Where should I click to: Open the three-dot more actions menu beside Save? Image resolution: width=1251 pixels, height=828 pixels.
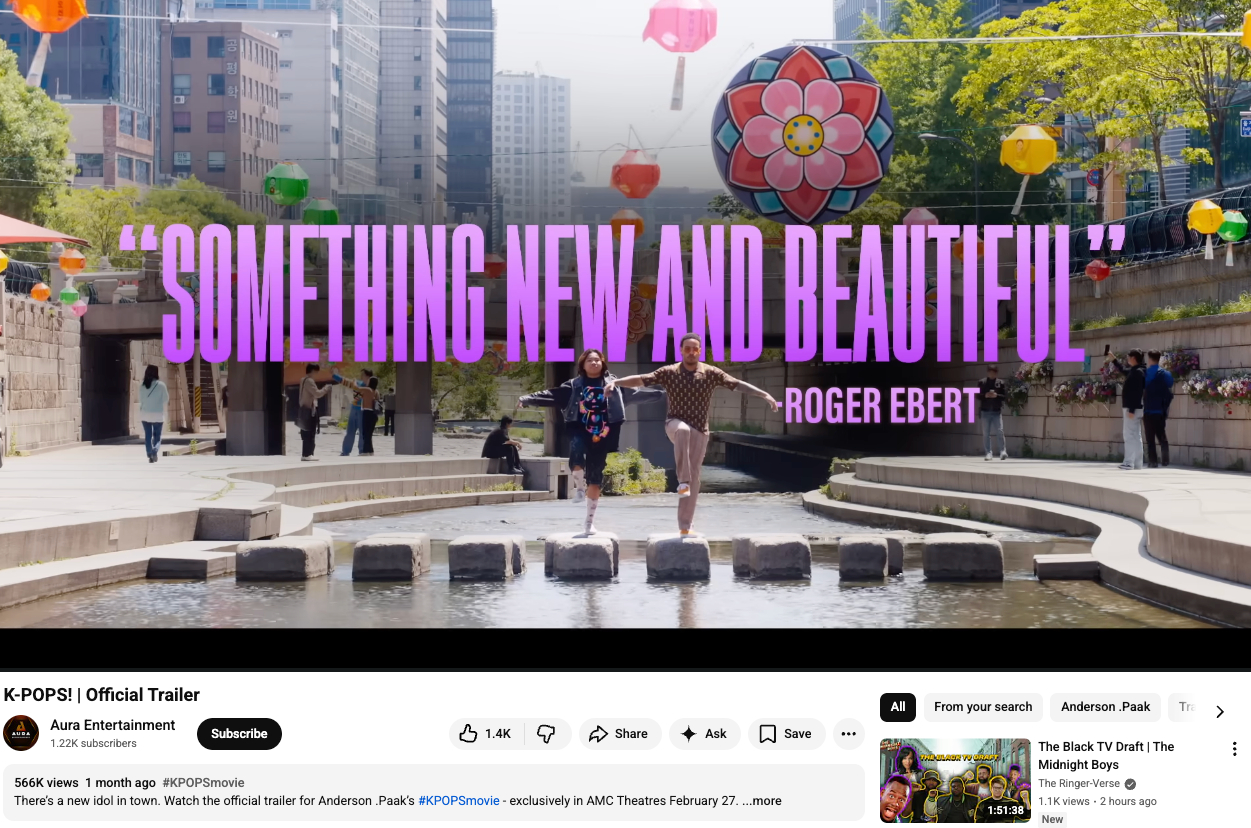point(848,734)
